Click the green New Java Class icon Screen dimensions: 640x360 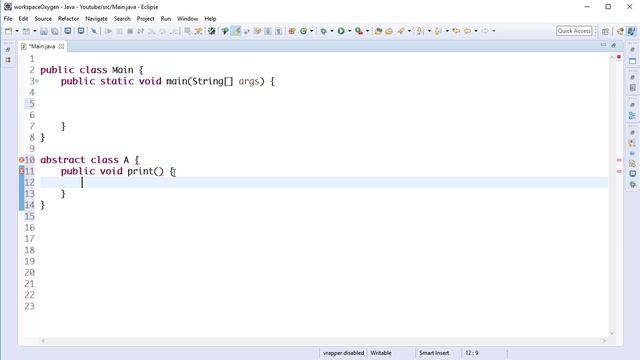[x=303, y=31]
